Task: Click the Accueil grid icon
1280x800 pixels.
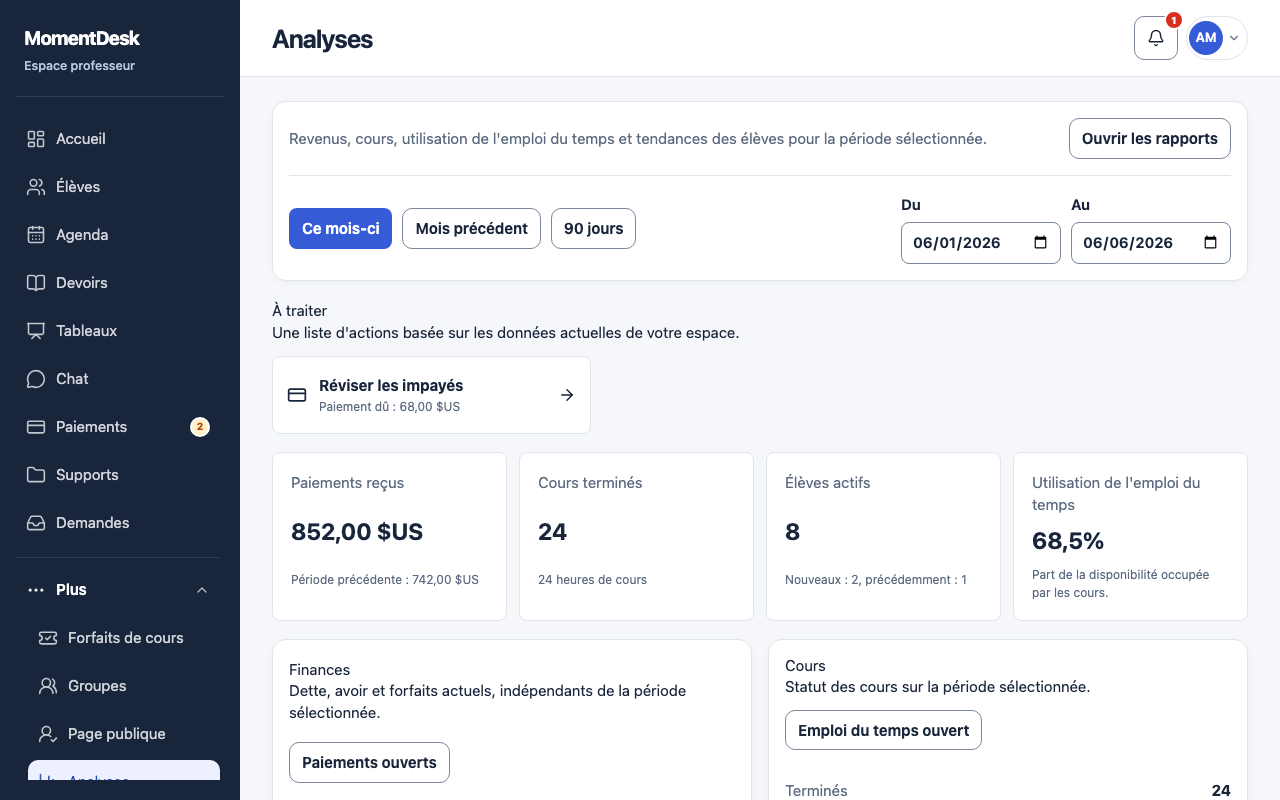Action: pos(36,139)
